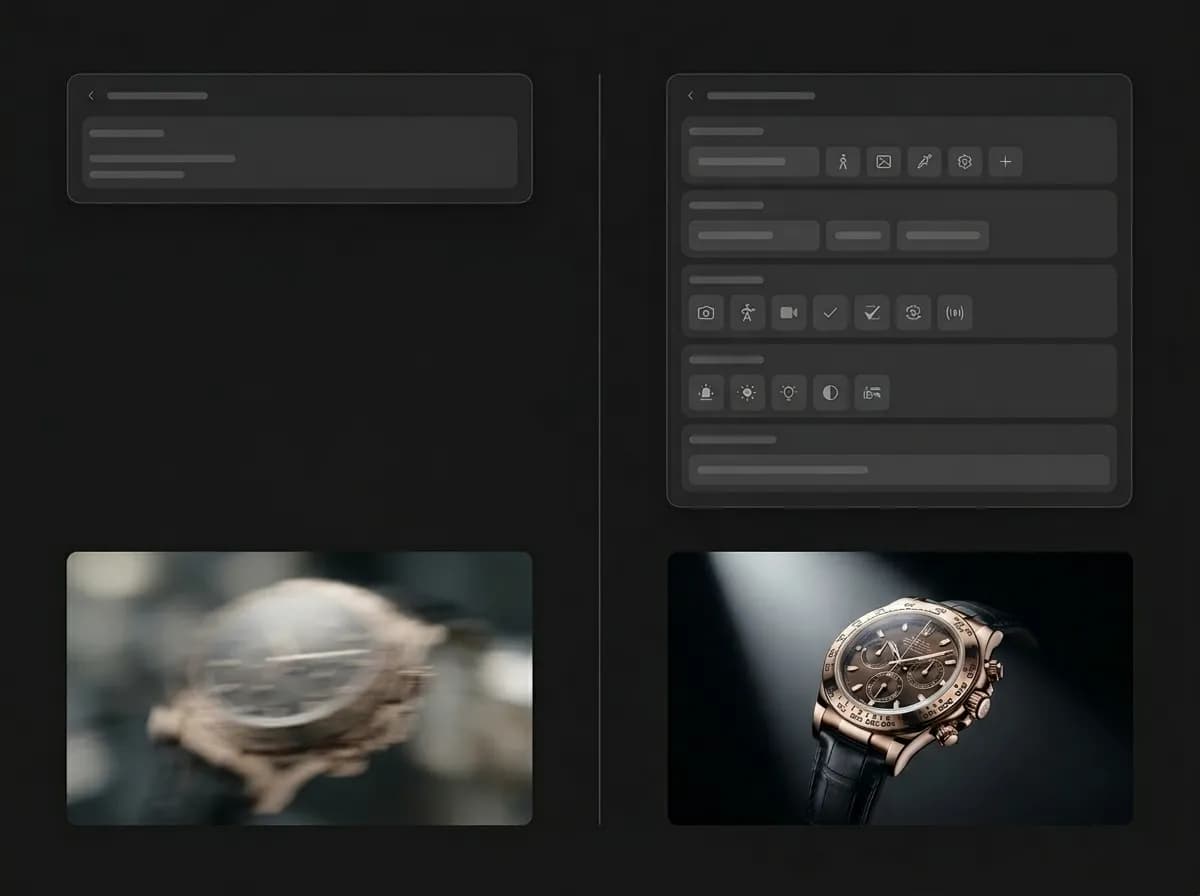
Task: Select the tripod figure icon
Action: 747,313
